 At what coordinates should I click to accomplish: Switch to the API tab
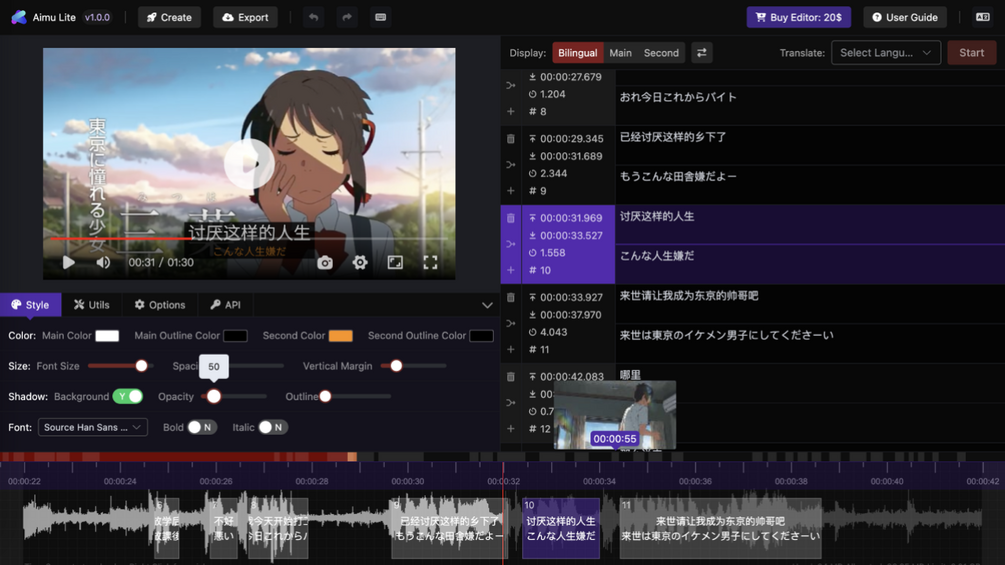226,305
